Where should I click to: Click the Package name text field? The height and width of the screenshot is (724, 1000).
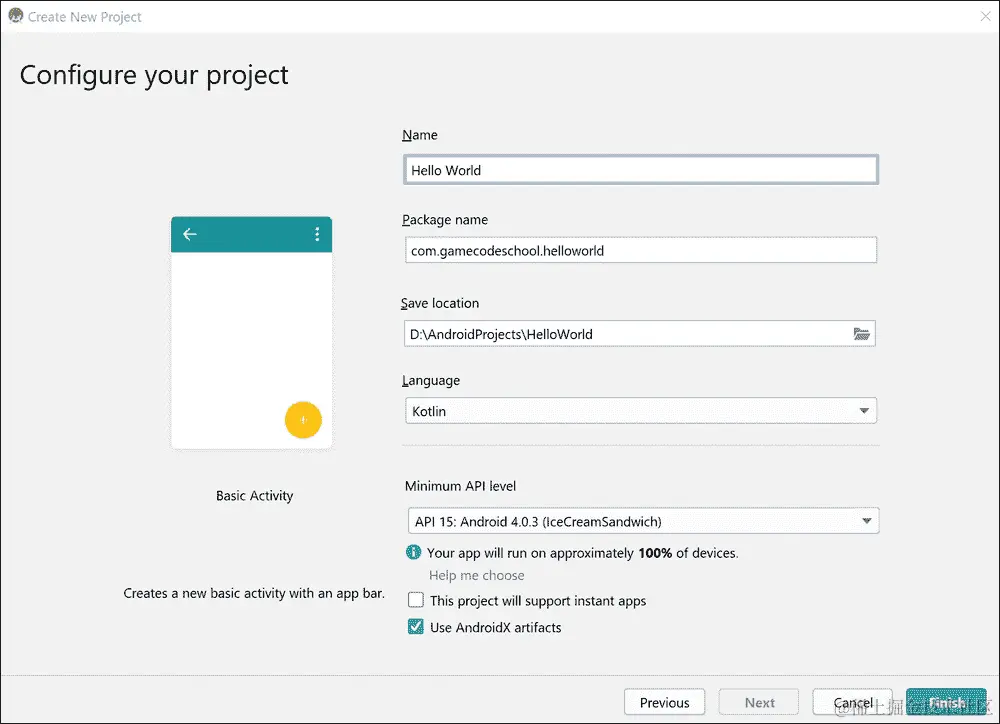click(641, 250)
